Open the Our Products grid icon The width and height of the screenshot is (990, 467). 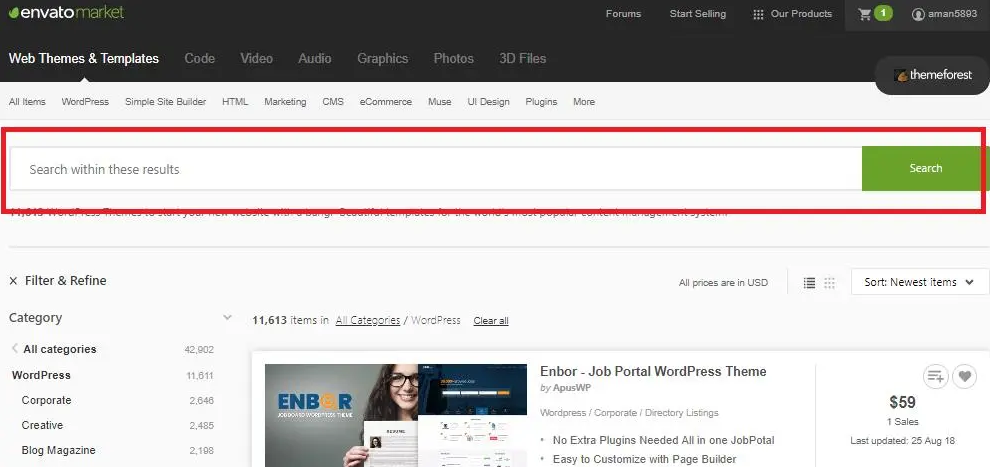[x=758, y=14]
